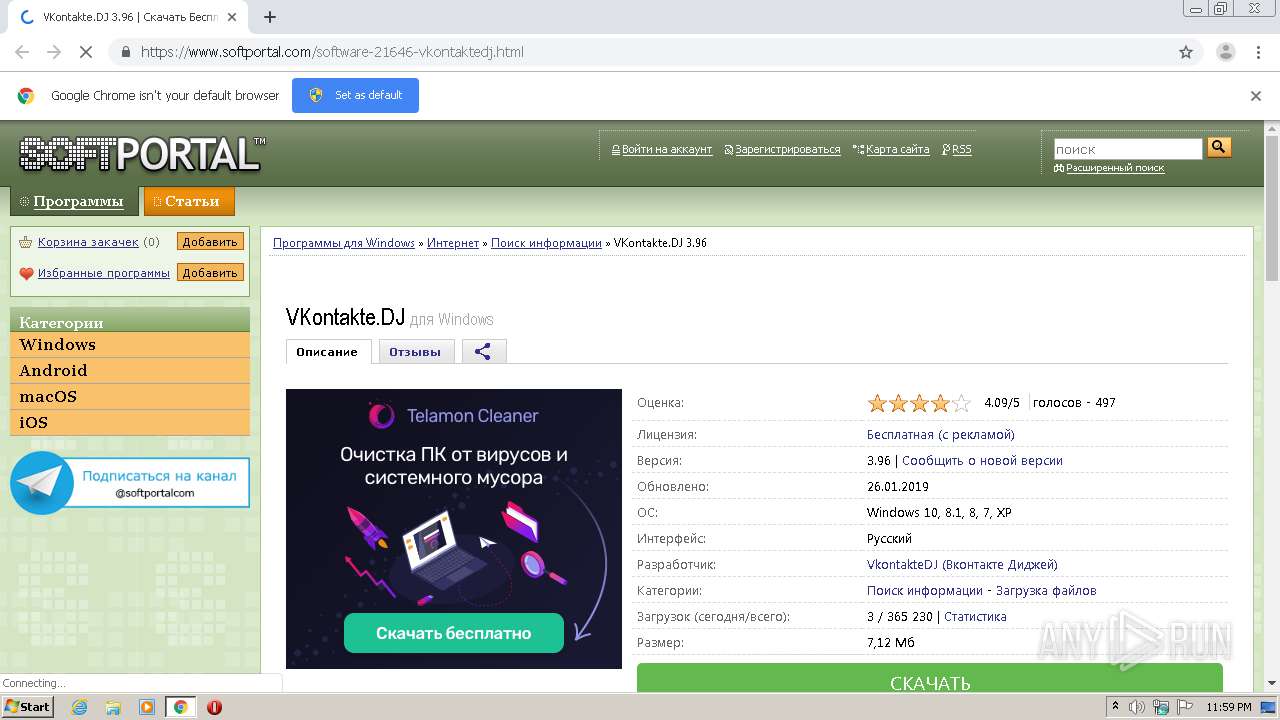Click the download basket icon
This screenshot has height=720, width=1280.
click(x=26, y=242)
